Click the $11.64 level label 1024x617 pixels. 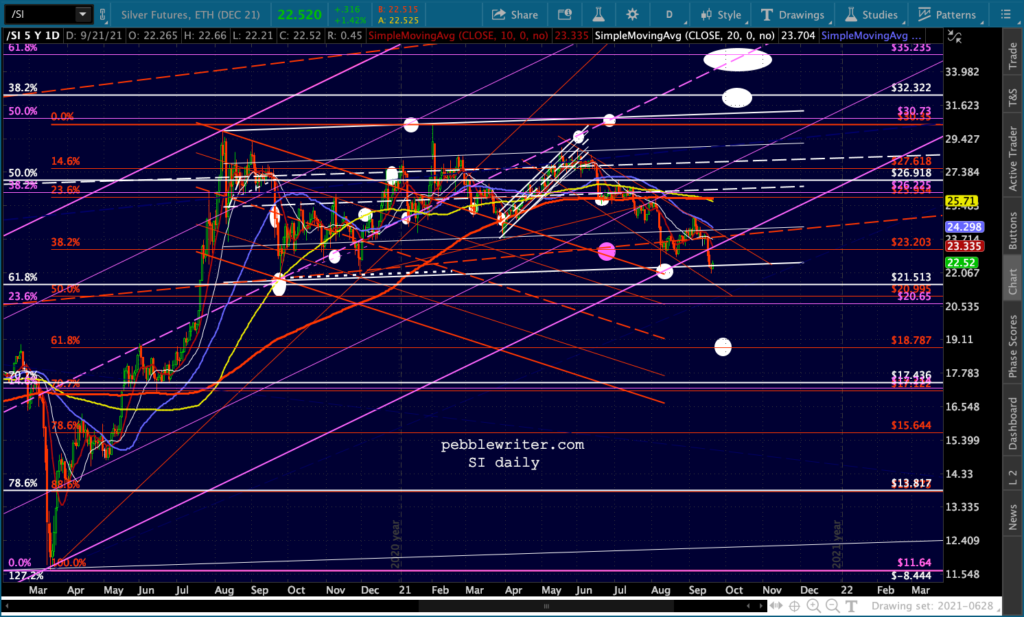[x=914, y=562]
